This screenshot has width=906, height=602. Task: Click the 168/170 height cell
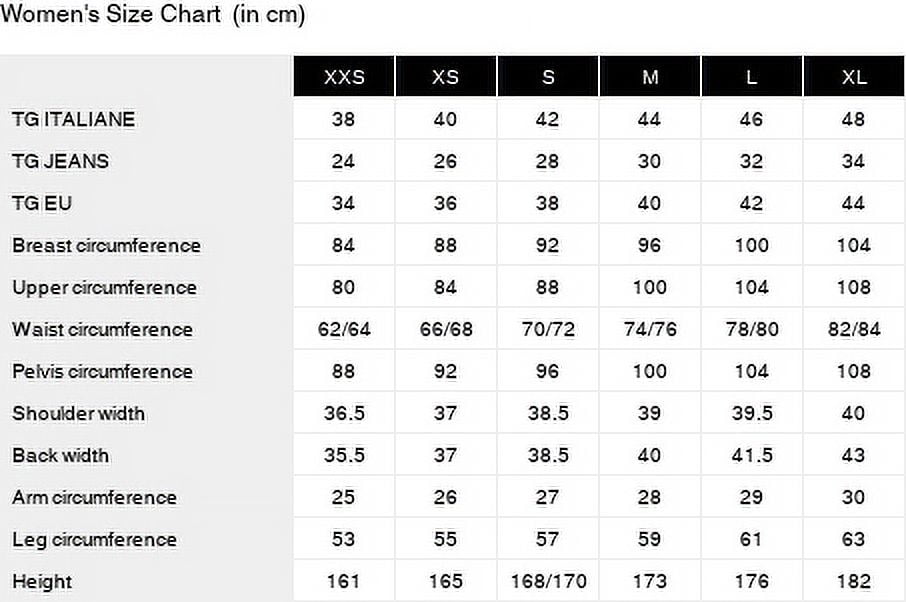pyautogui.click(x=548, y=581)
